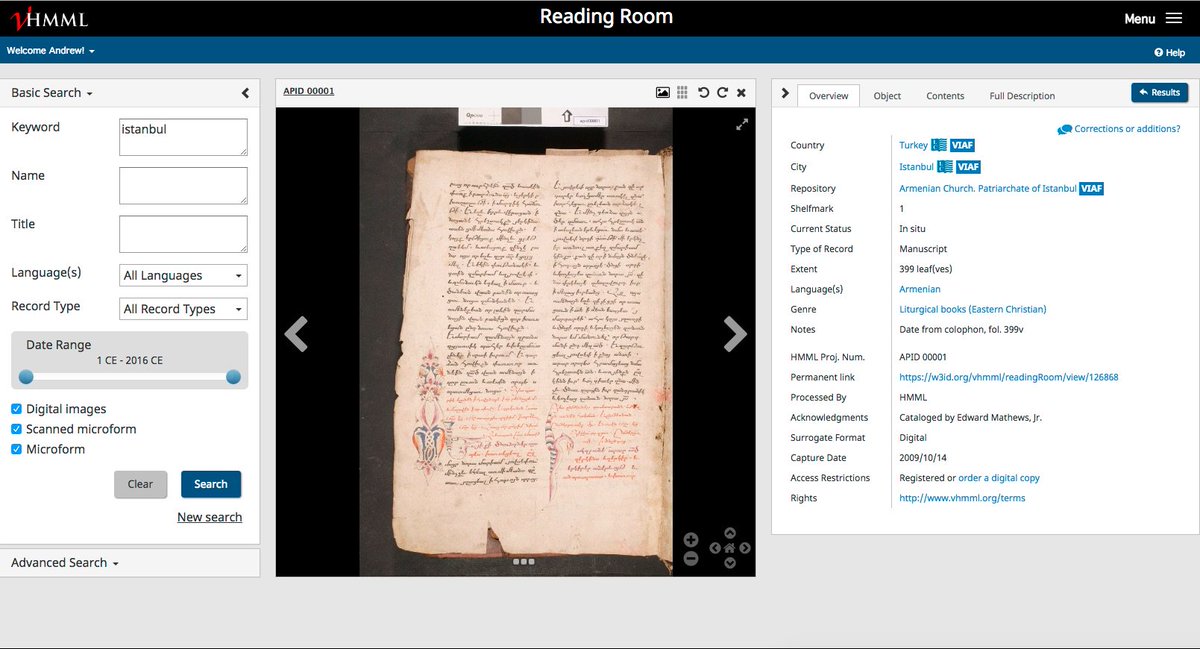
Task: Pan the image up
Action: click(x=730, y=533)
